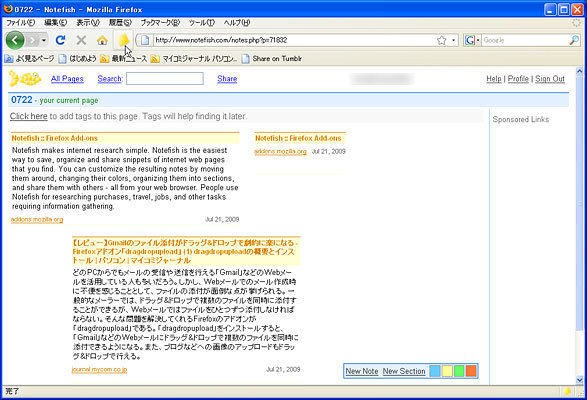Open the マイコミジャーナル bookmark folder
The width and height of the screenshot is (587, 400).
click(194, 59)
